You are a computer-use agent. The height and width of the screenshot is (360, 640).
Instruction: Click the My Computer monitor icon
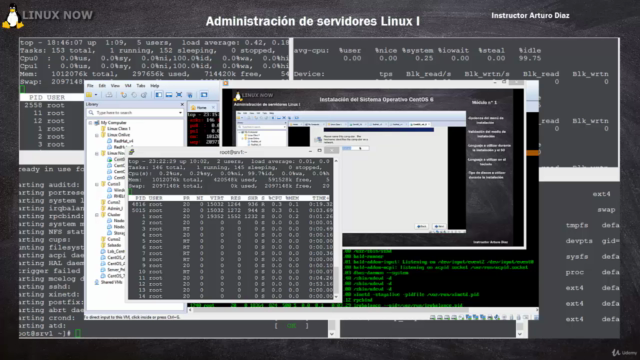click(97, 122)
